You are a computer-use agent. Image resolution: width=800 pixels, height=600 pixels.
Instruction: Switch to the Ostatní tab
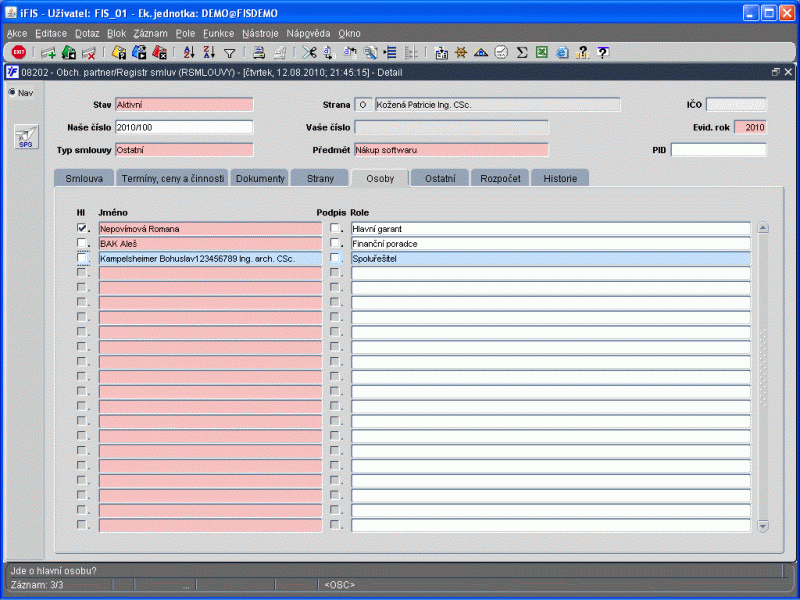[x=440, y=178]
